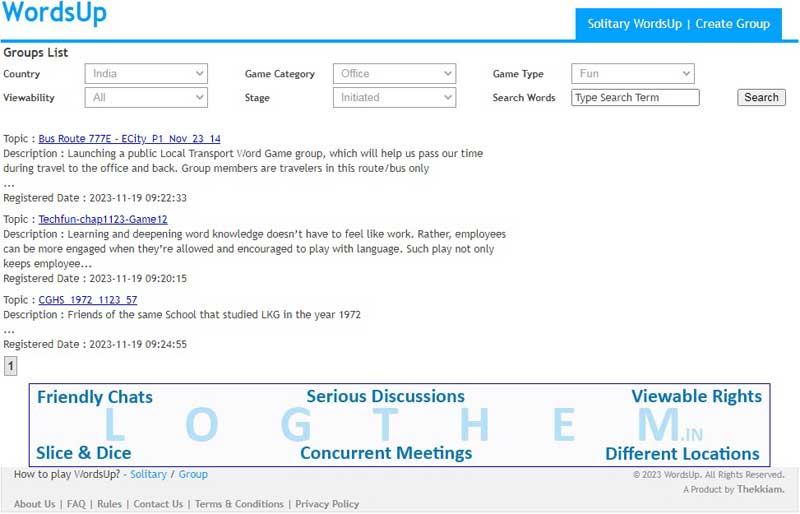Open the About Us footer link
800x514 pixels.
pyautogui.click(x=35, y=504)
